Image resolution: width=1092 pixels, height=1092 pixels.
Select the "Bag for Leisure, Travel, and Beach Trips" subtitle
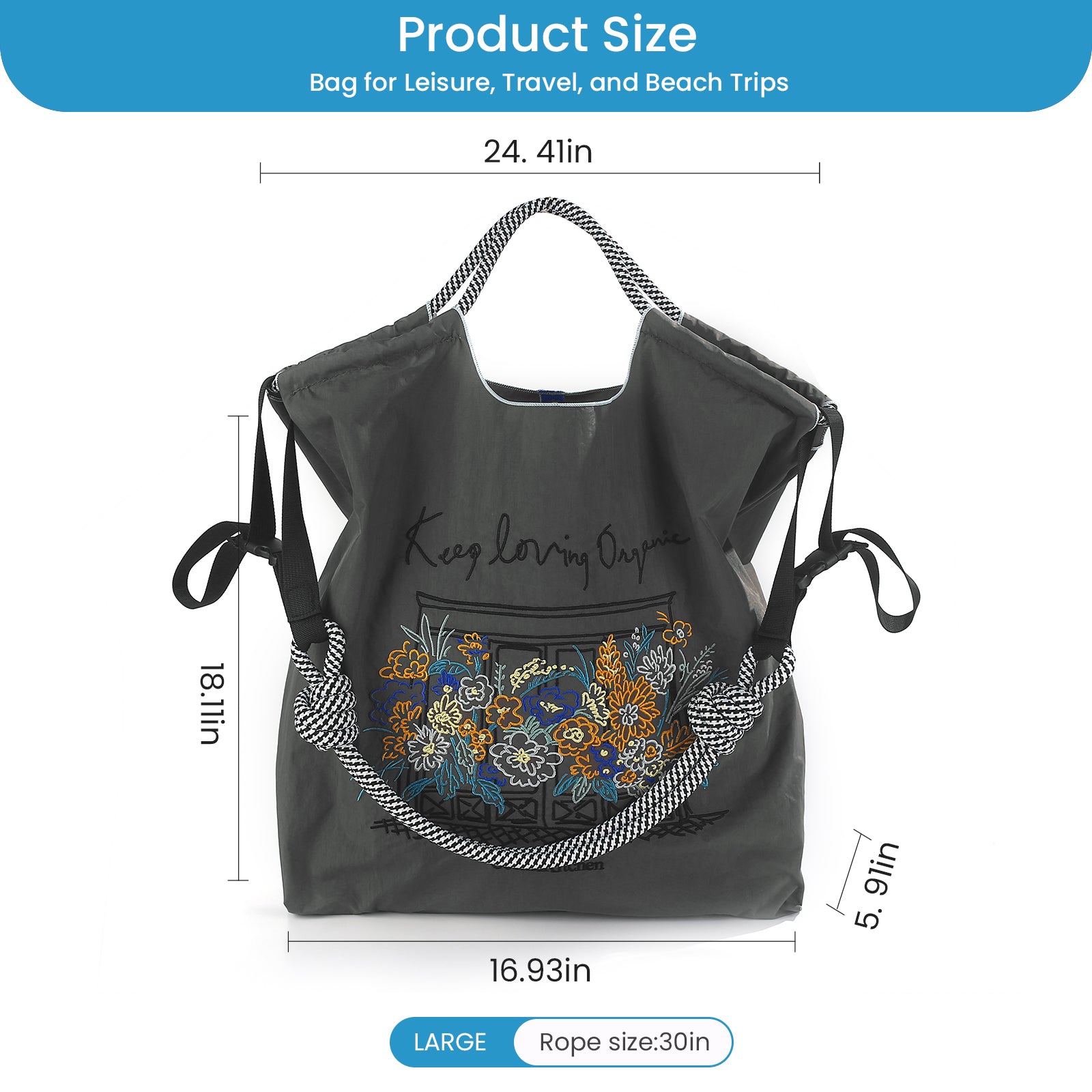(549, 83)
